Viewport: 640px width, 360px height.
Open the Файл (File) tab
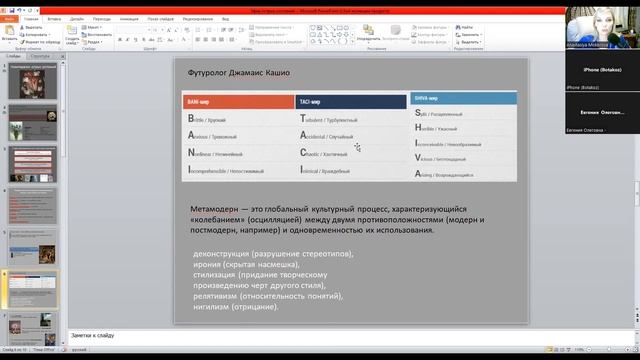(9, 19)
